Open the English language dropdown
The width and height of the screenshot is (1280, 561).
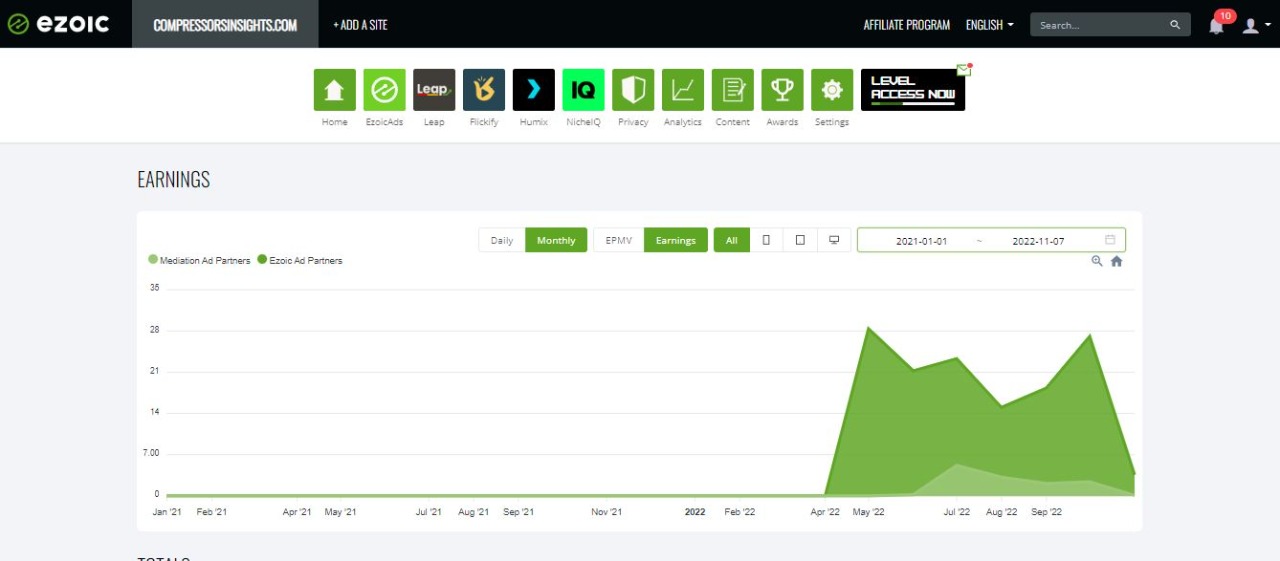click(990, 25)
